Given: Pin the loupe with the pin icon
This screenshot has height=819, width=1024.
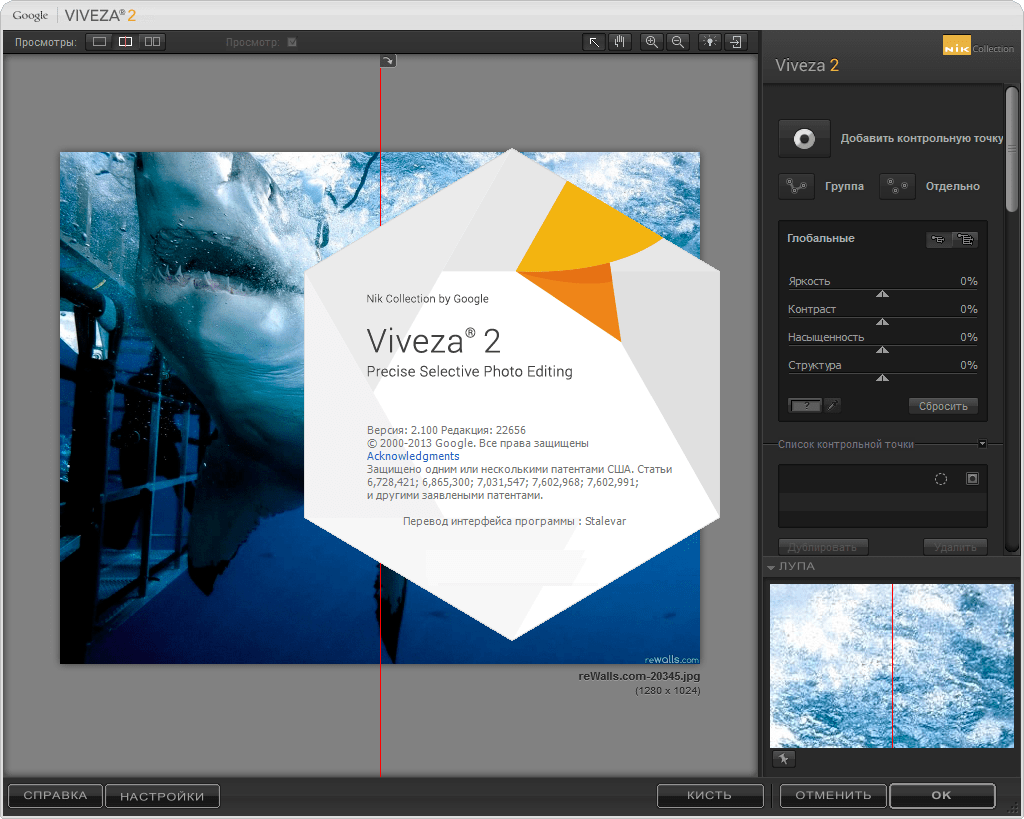Looking at the screenshot, I should [784, 759].
